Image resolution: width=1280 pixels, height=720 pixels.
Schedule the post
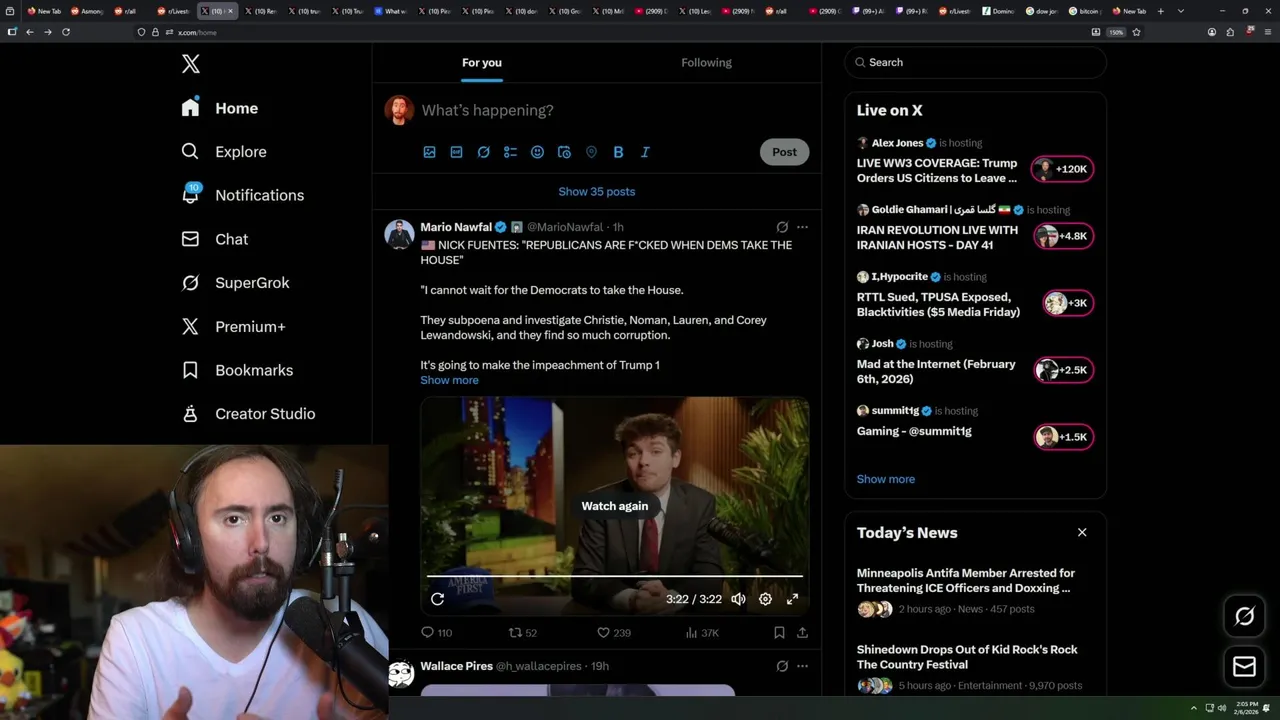pos(564,152)
